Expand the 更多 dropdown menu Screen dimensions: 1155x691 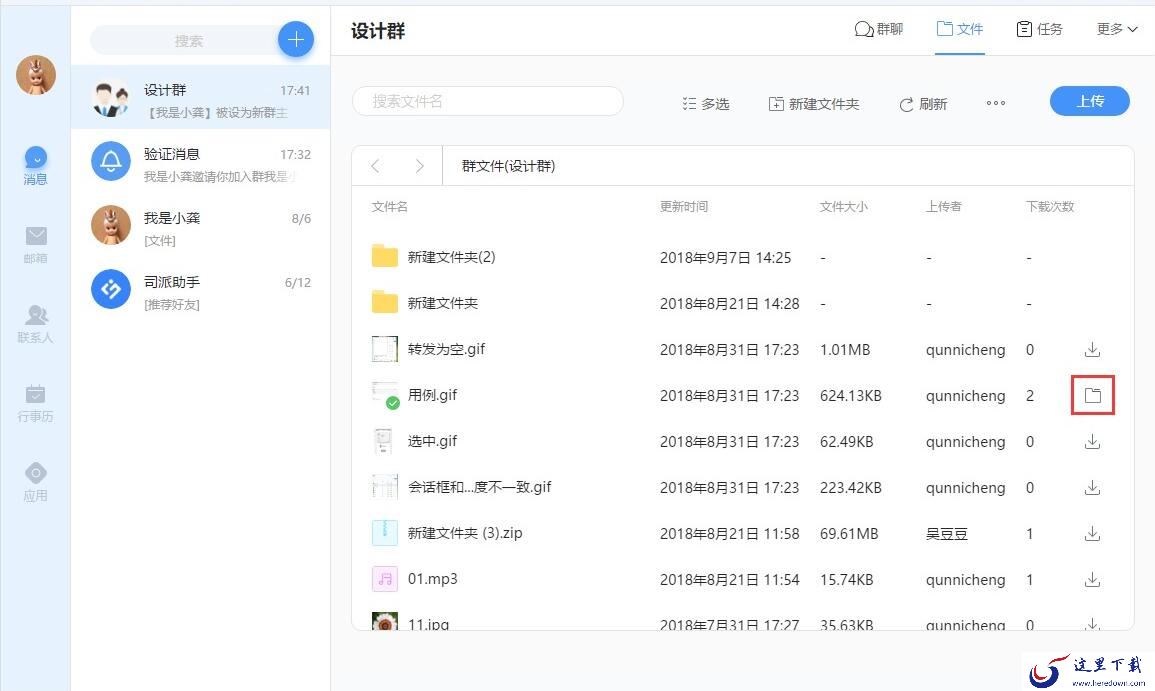point(1117,29)
